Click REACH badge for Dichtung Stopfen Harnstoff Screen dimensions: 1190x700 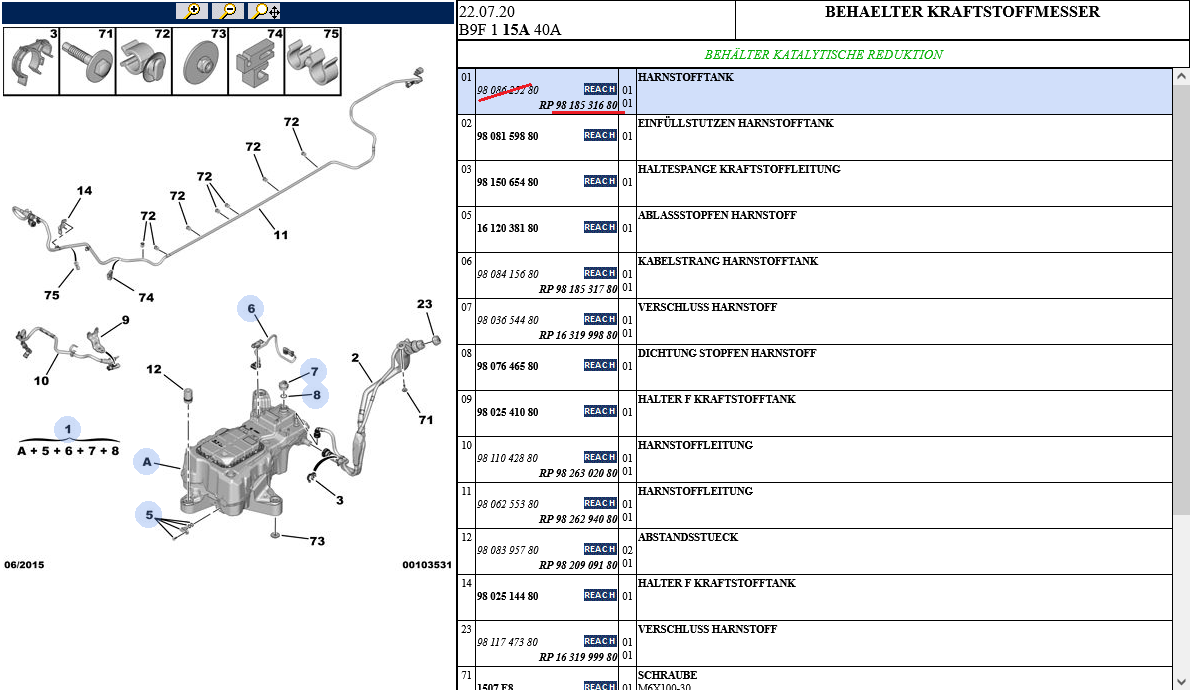click(x=600, y=365)
